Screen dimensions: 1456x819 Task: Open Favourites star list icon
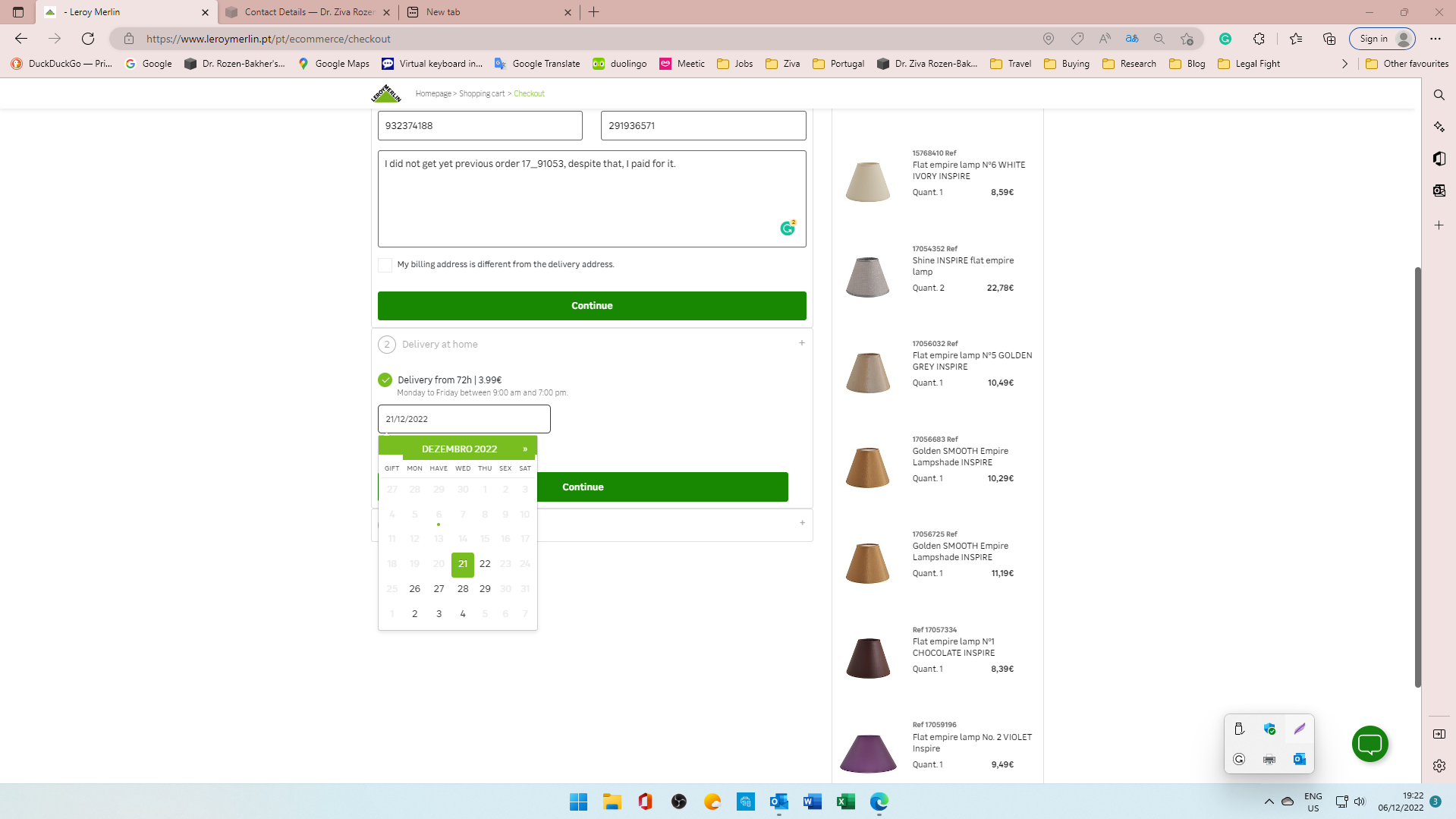pos(1296,39)
